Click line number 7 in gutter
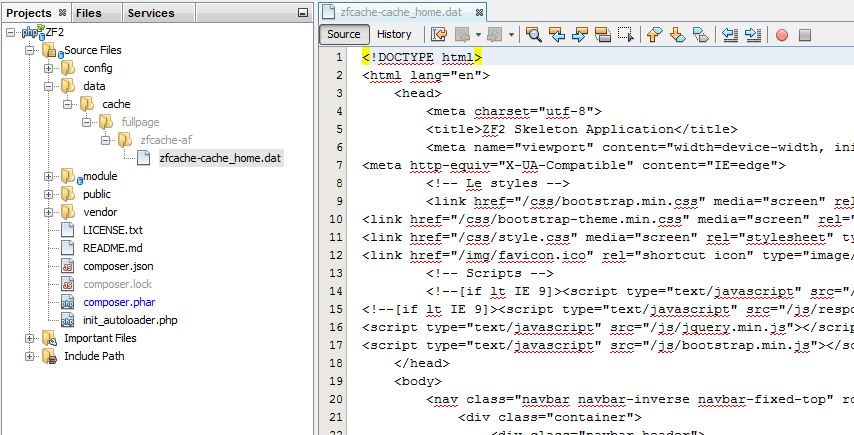Image resolution: width=854 pixels, height=435 pixels. (340, 165)
